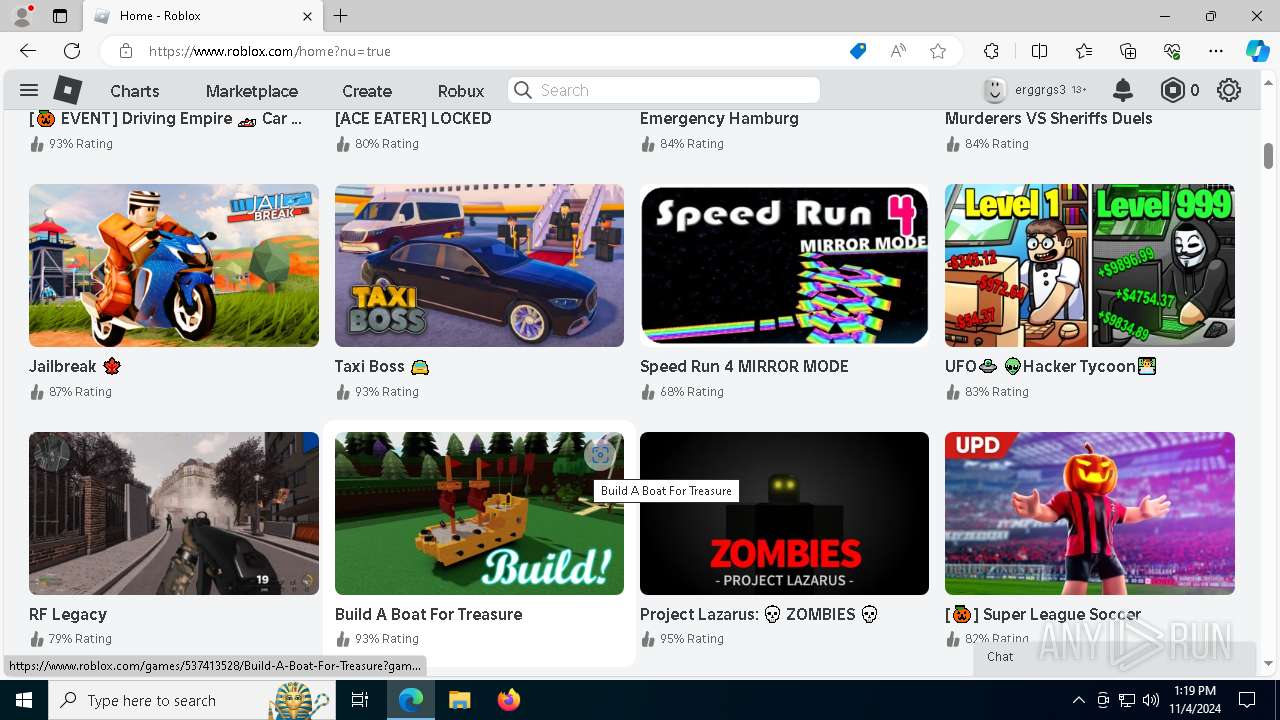Click the Windows taskbar search box

click(192, 700)
